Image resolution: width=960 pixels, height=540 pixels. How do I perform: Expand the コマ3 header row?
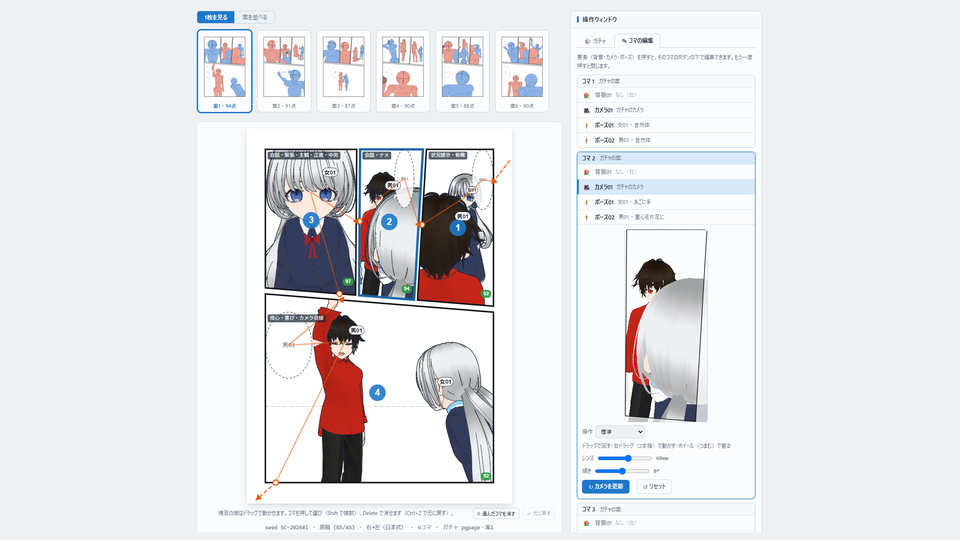click(666, 509)
